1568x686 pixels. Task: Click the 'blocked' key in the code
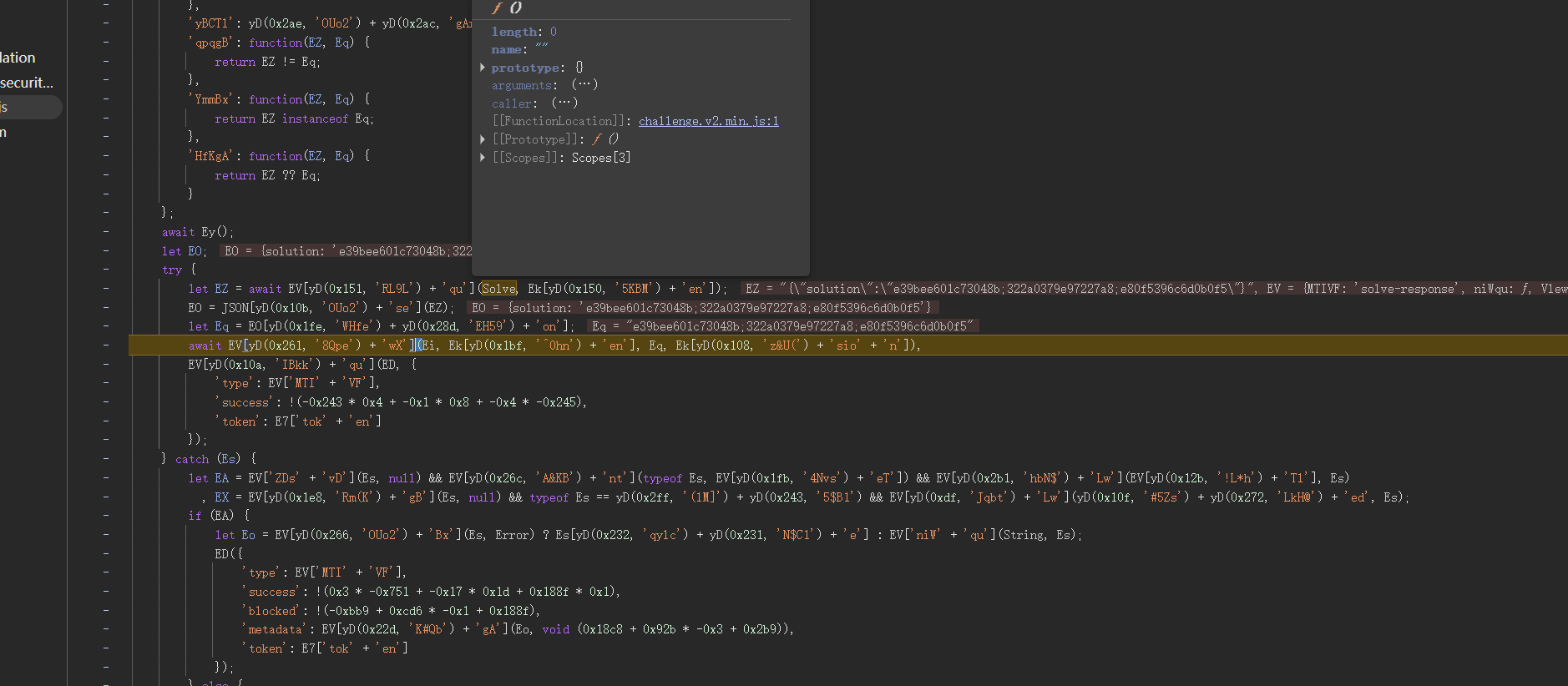[x=272, y=611]
